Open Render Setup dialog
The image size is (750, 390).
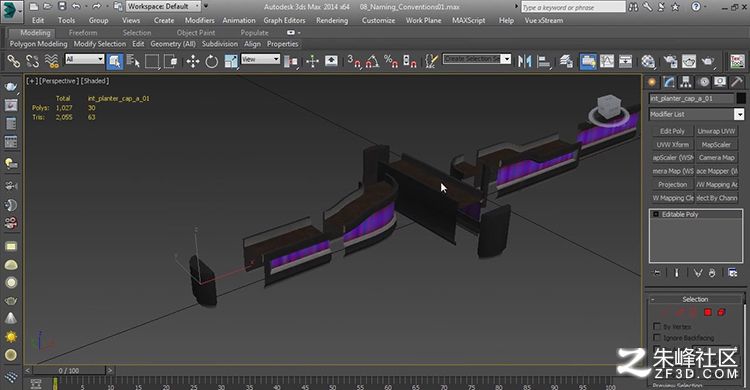point(670,61)
